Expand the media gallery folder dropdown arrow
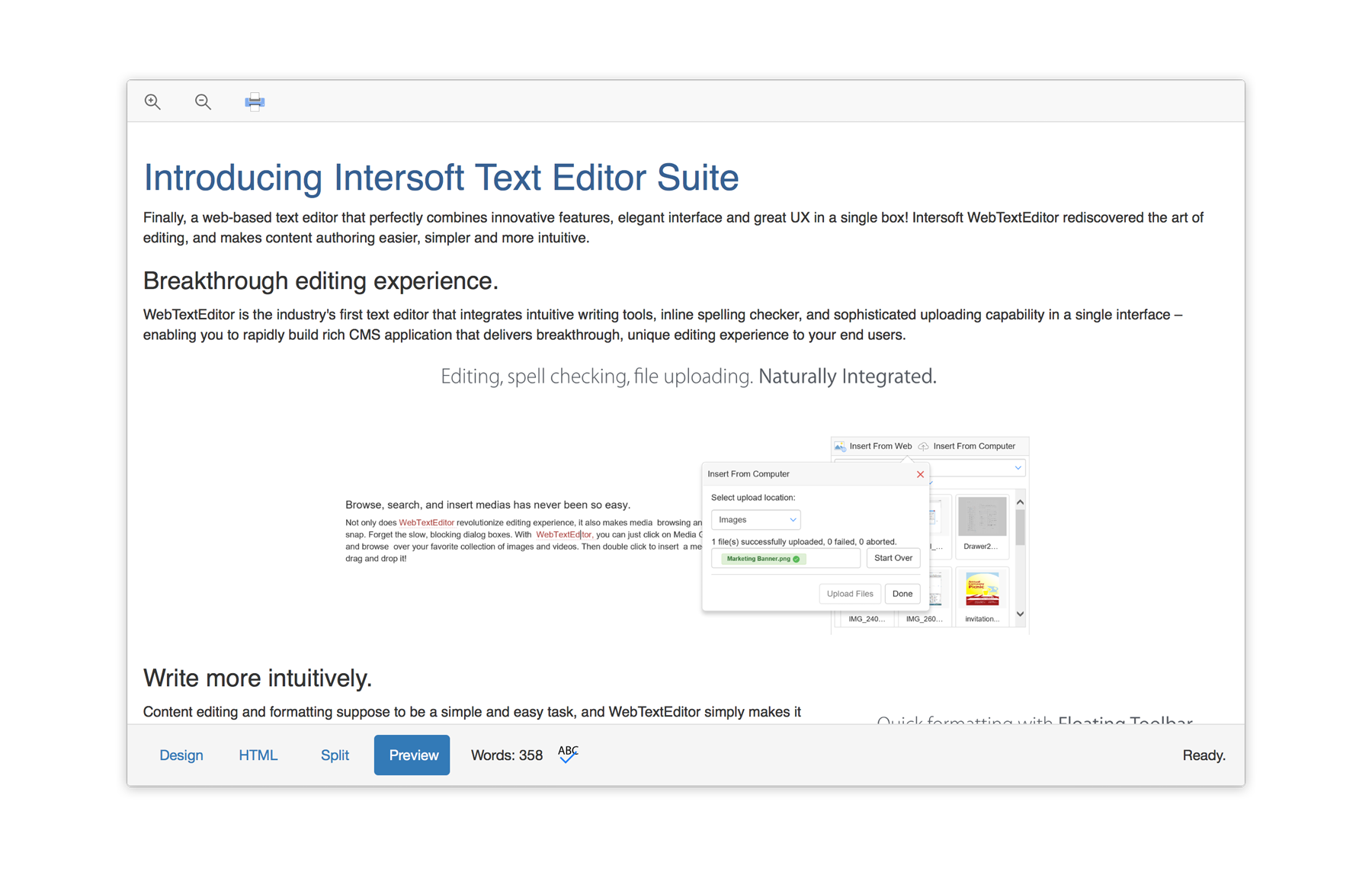Screen dimensions: 1372x869 (x=1018, y=468)
